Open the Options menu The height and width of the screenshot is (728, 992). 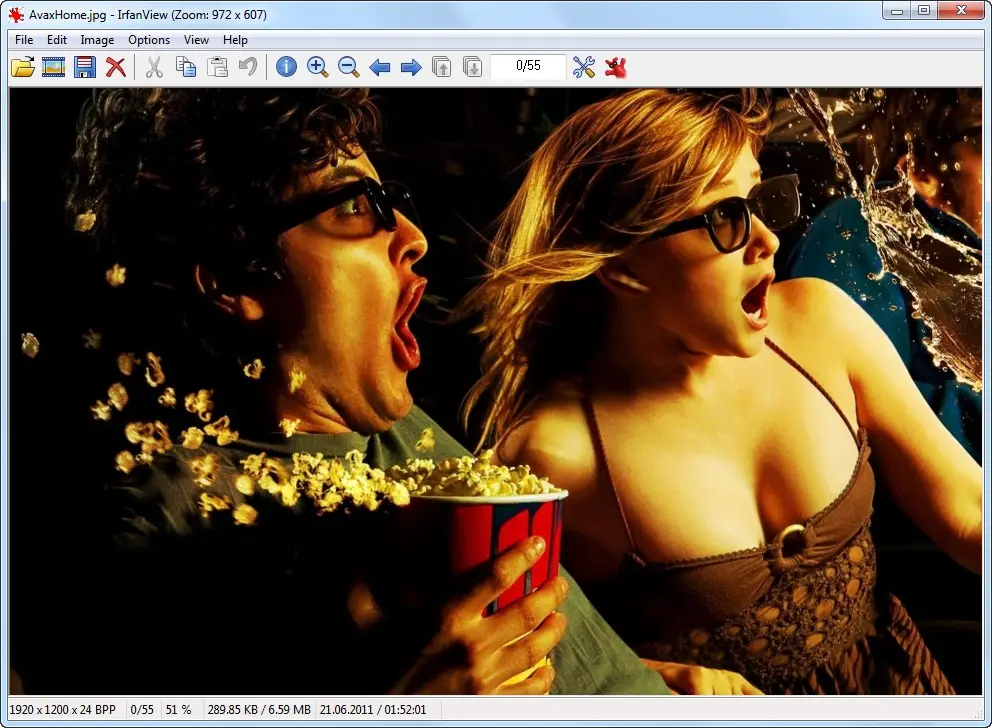point(149,40)
